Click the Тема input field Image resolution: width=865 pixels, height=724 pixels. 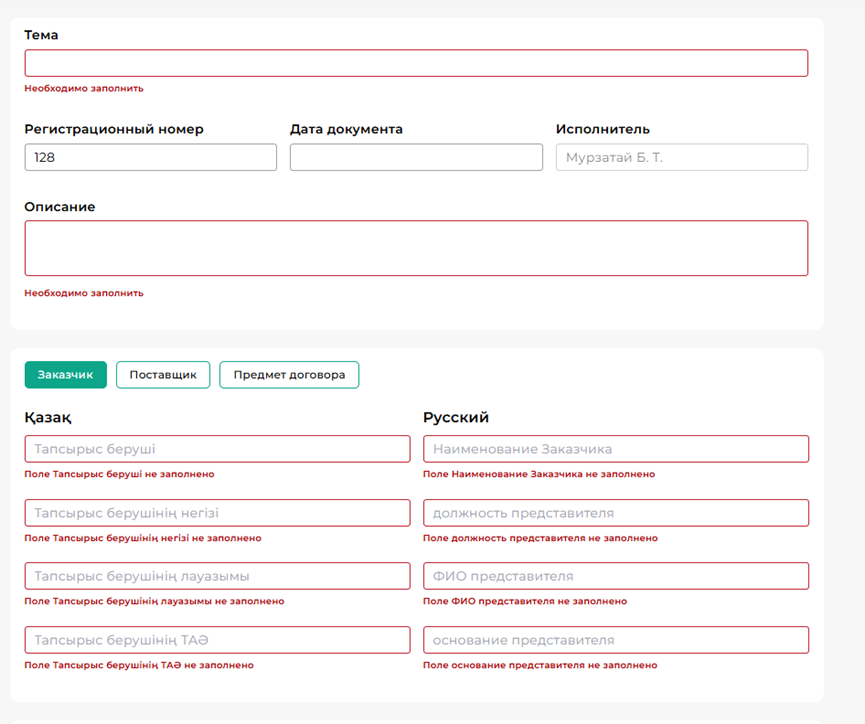416,63
